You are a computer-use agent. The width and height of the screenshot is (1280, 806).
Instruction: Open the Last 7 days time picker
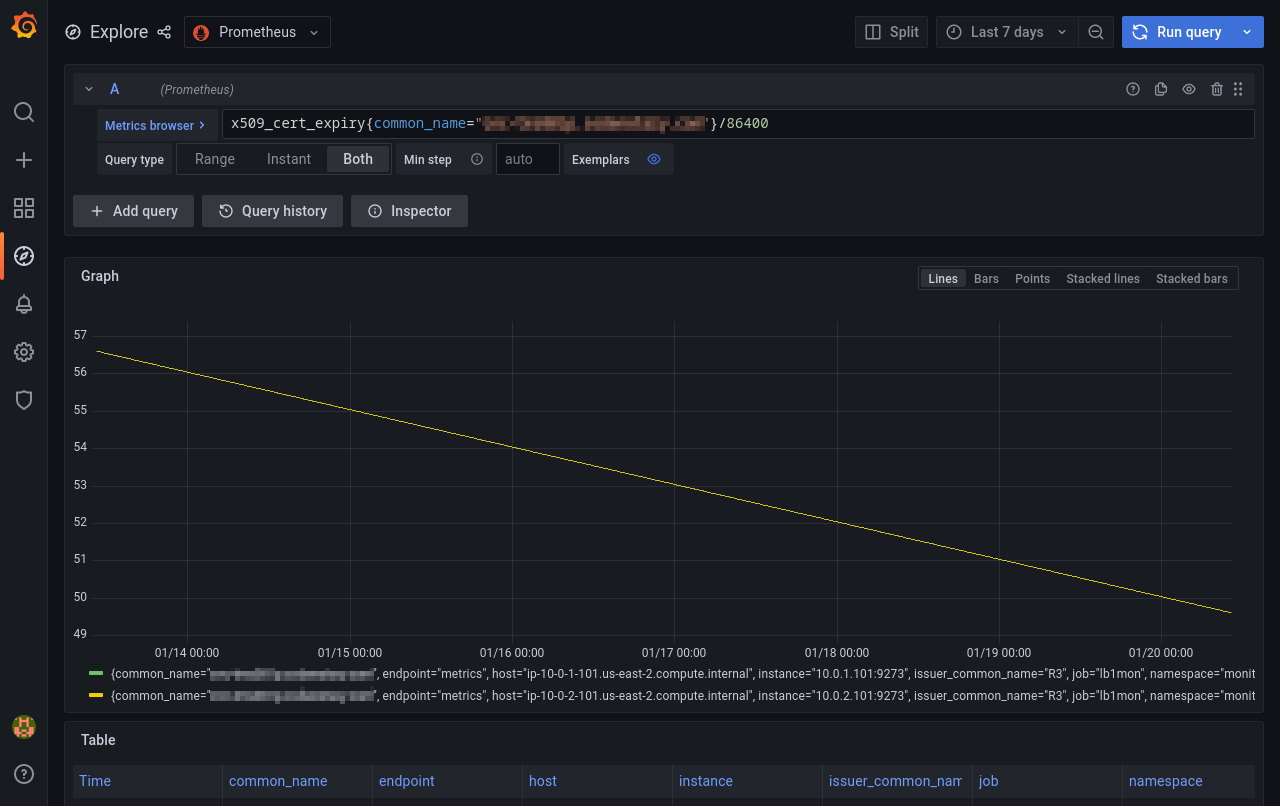1007,32
